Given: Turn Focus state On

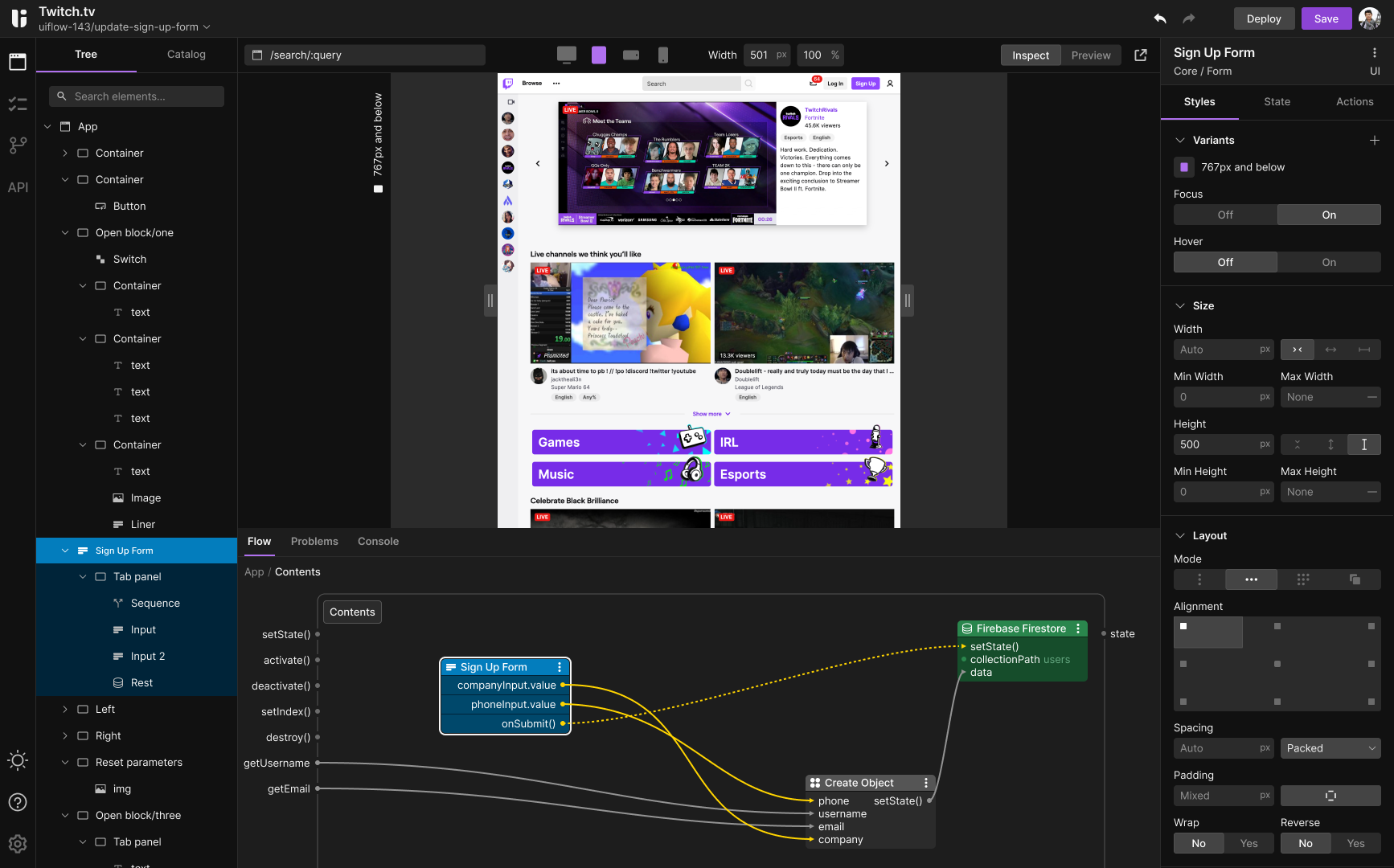Looking at the screenshot, I should (x=1329, y=215).
